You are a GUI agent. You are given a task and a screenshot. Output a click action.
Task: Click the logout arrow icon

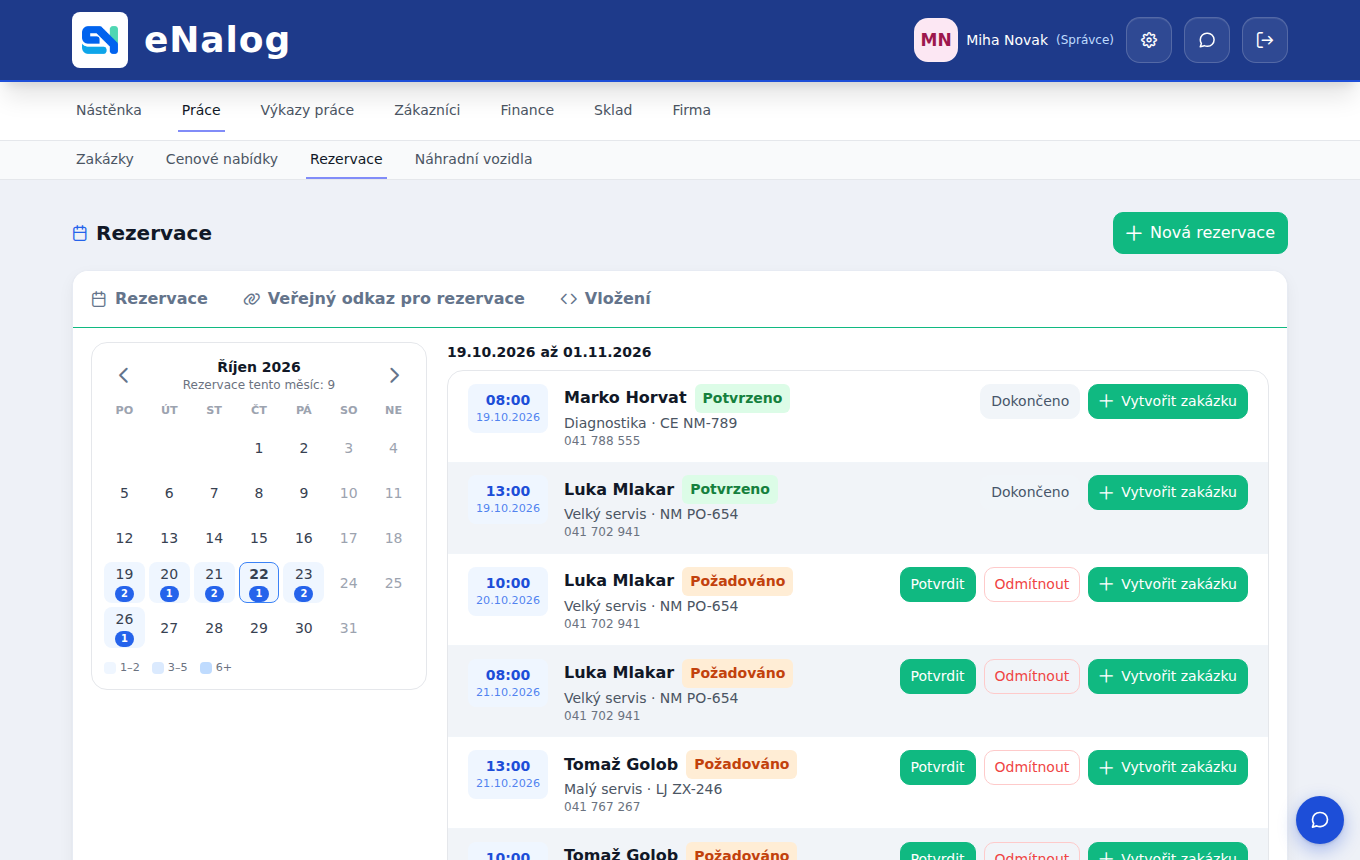coord(1265,40)
